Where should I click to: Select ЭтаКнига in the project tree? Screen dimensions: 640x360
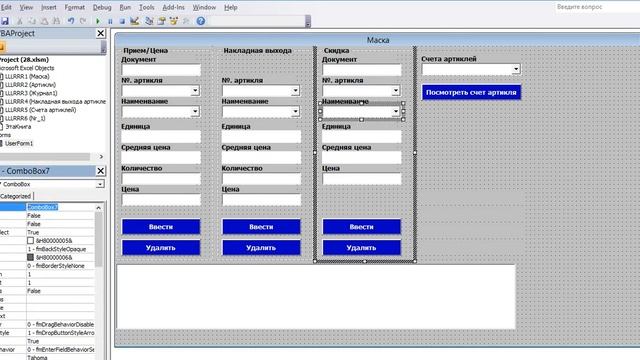pos(18,127)
